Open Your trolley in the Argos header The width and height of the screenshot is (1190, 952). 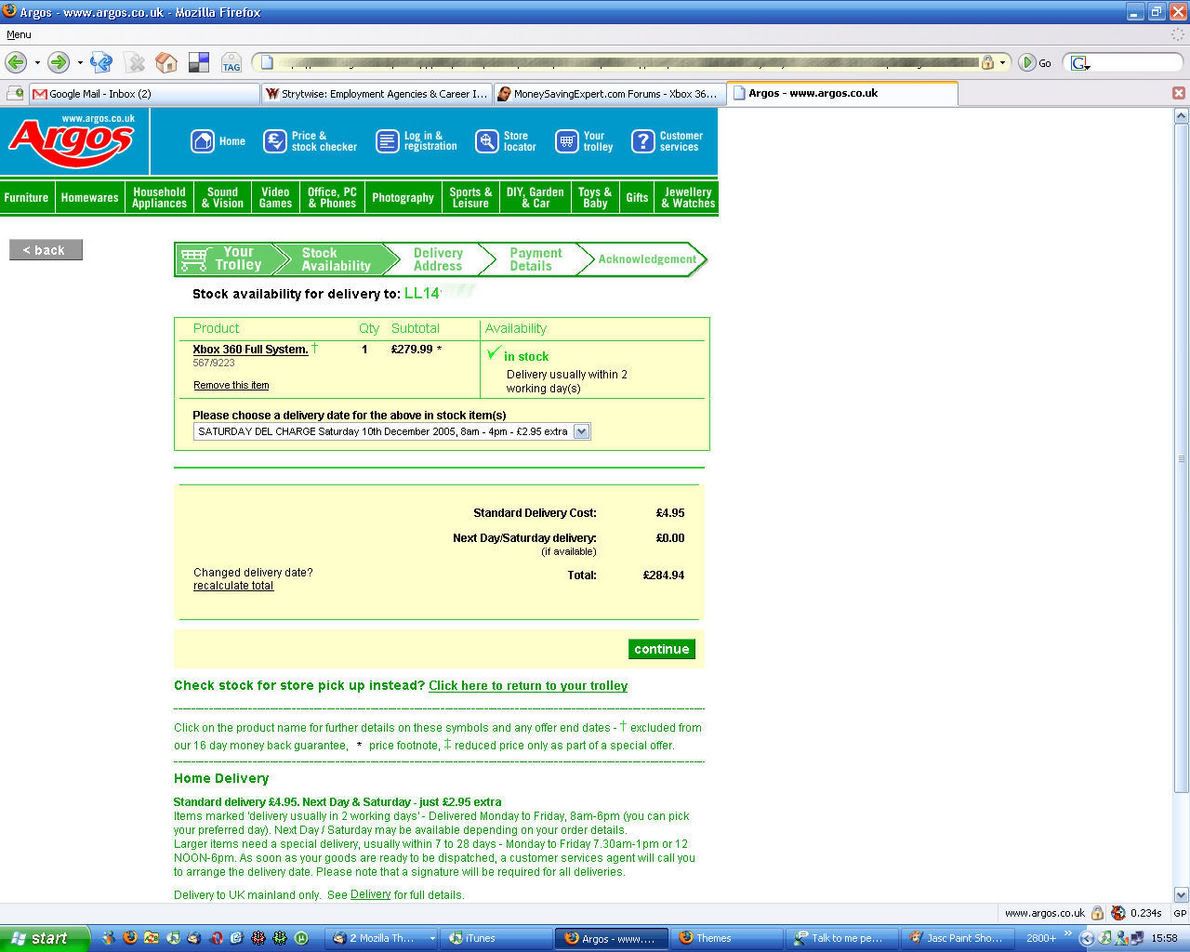point(567,142)
